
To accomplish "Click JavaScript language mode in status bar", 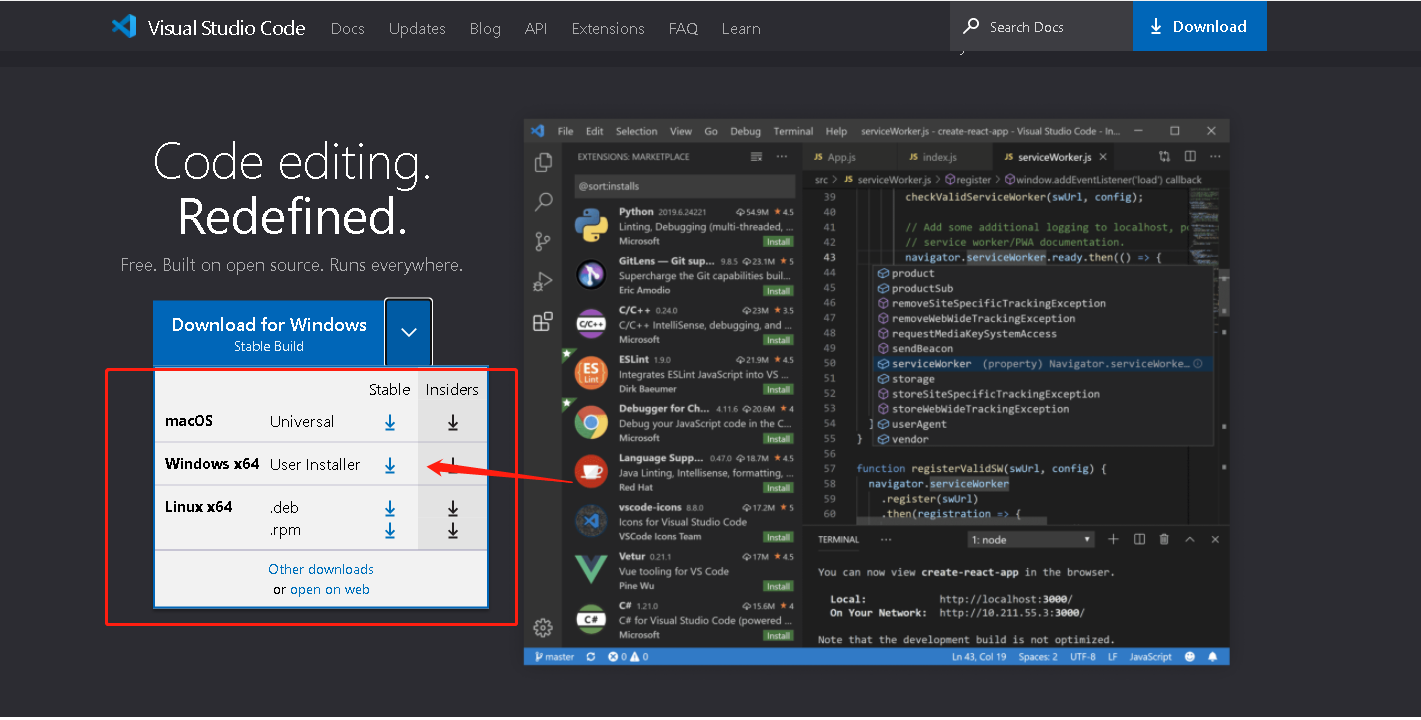I will tap(1150, 657).
